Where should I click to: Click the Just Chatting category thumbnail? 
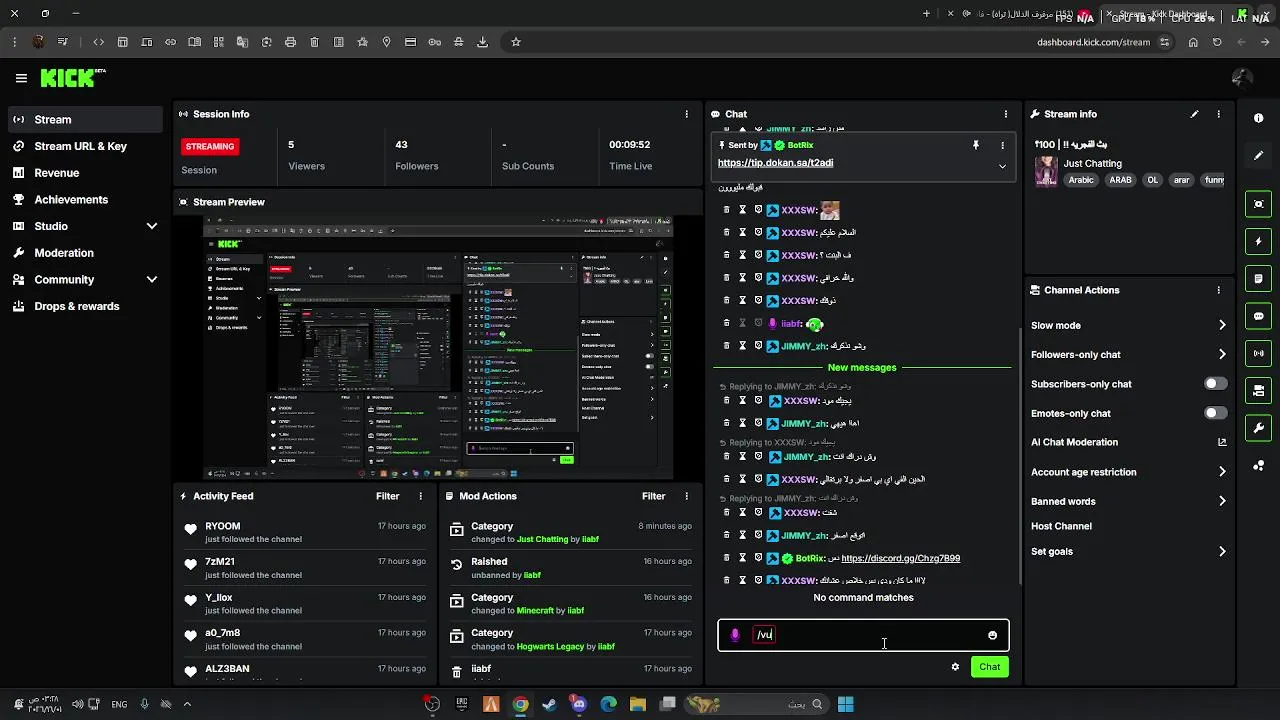tap(1046, 171)
